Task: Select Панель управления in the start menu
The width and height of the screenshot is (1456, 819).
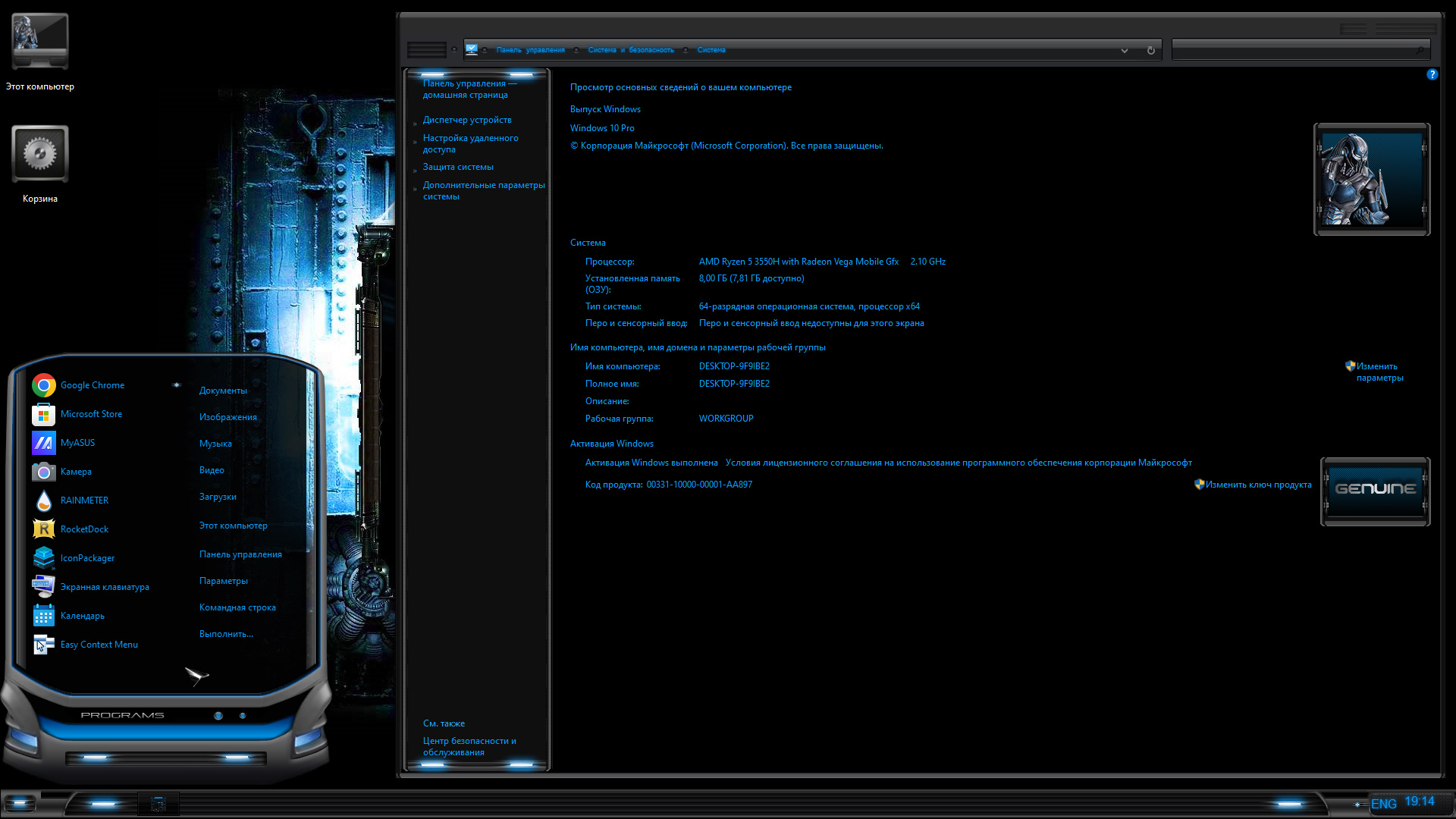Action: point(240,554)
